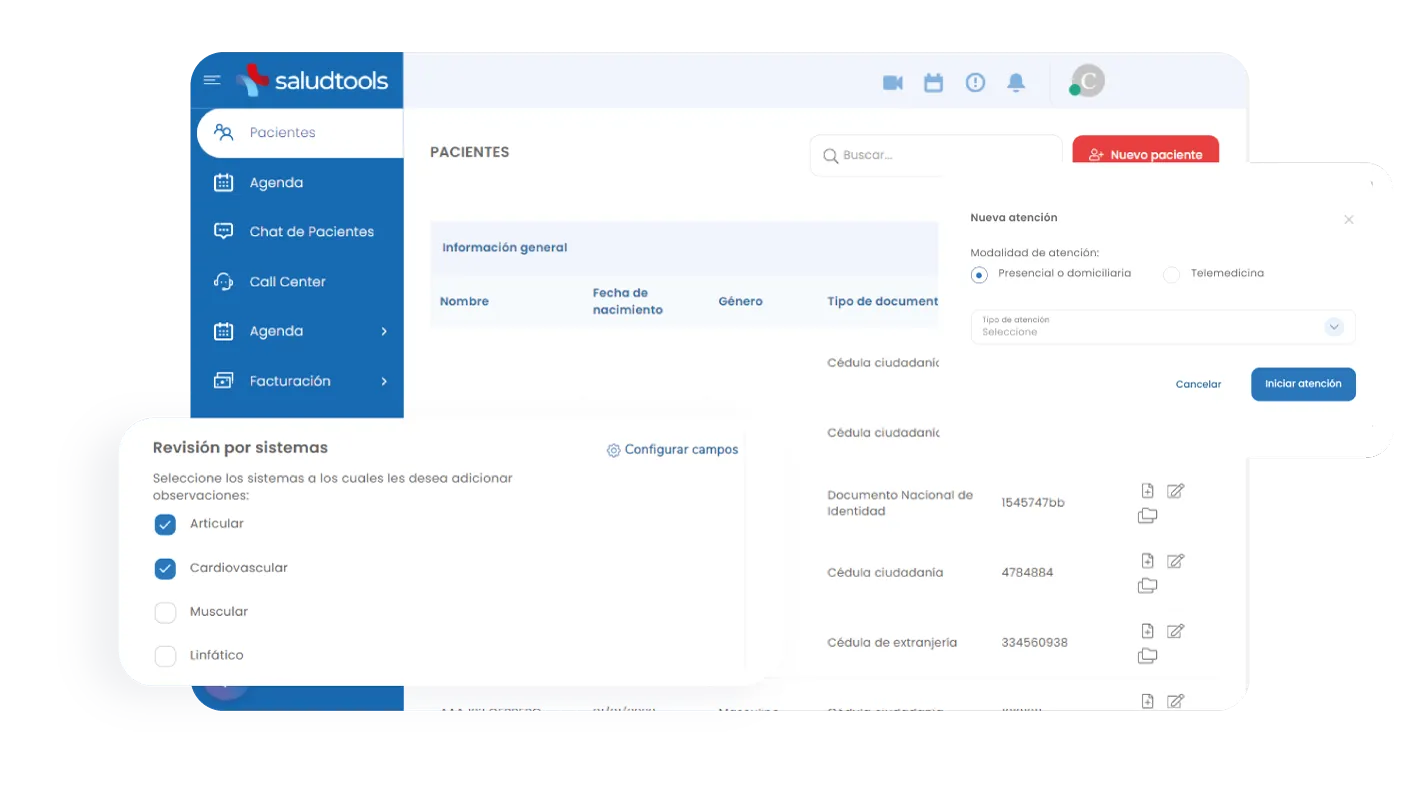Viewport: 1420px width, 811px height.
Task: Open the video call icon in the top bar
Action: point(891,83)
